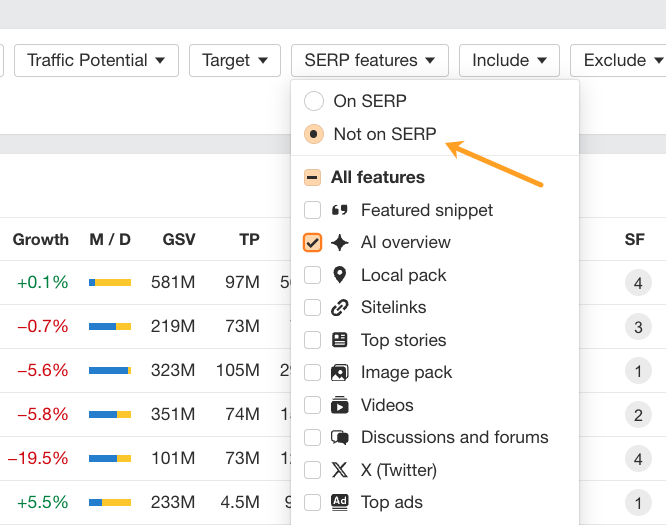Click the mobile/desktop bar in the 233M row
Viewport: 666px width, 525px height.
click(x=110, y=502)
